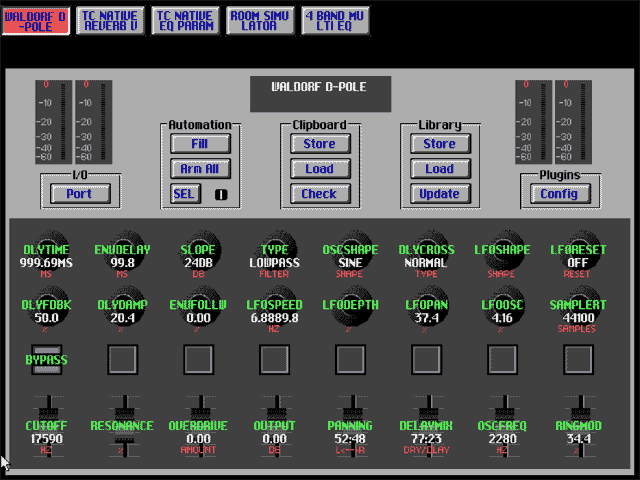Select the DLYCROSS Normal knob
The height and width of the screenshot is (480, 640).
pos(427,250)
